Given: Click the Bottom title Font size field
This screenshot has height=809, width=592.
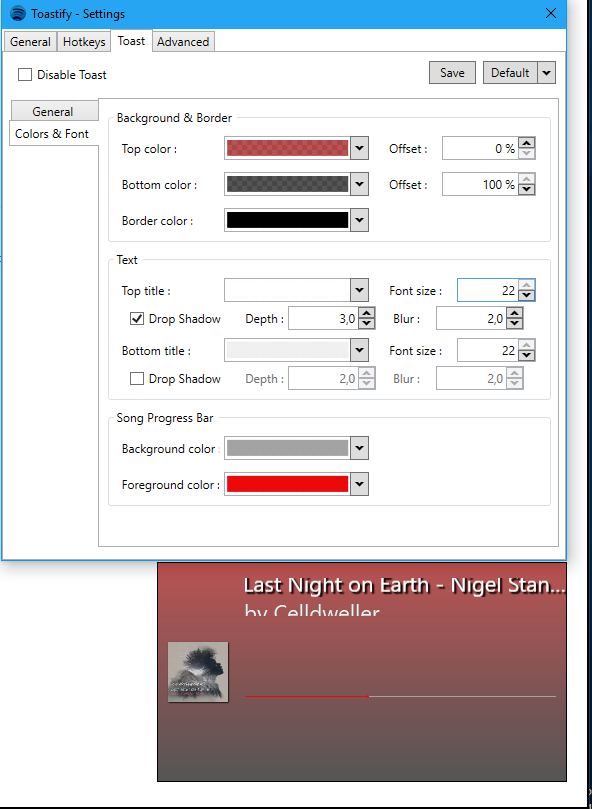Looking at the screenshot, I should 488,350.
